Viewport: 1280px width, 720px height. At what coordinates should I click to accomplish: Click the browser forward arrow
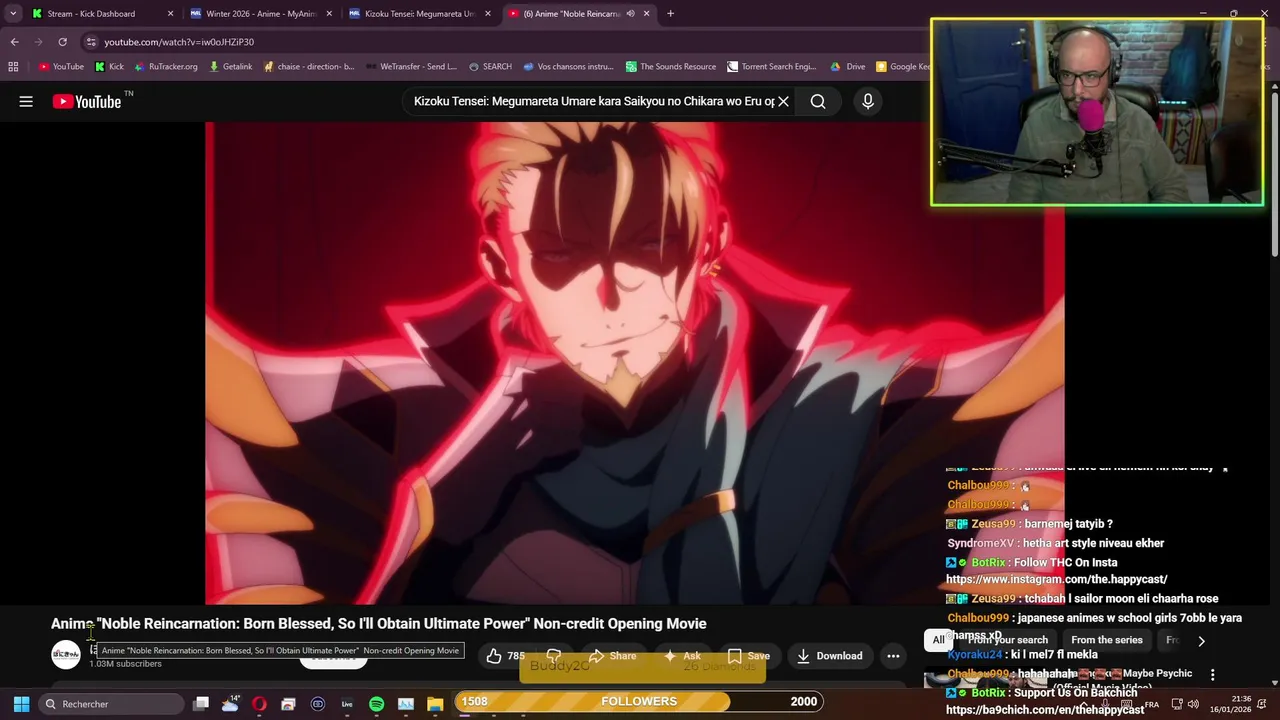point(38,42)
